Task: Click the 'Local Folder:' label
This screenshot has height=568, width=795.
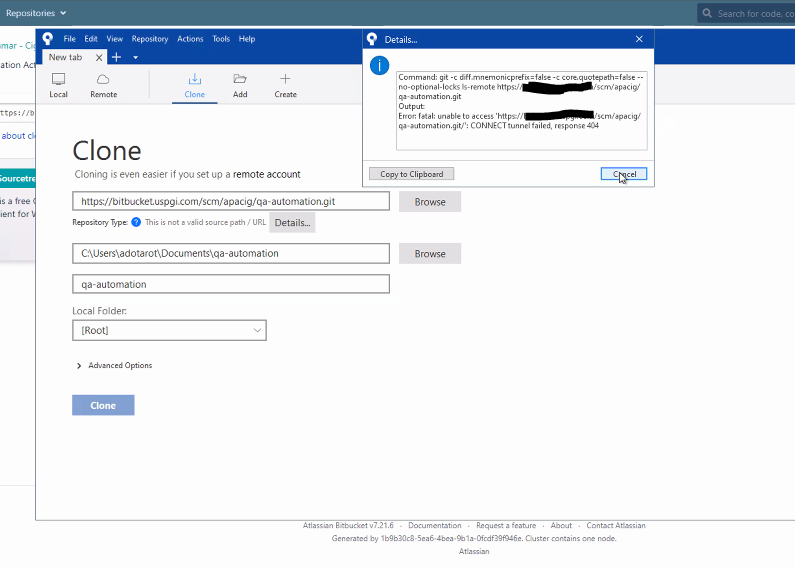Action: (x=99, y=311)
